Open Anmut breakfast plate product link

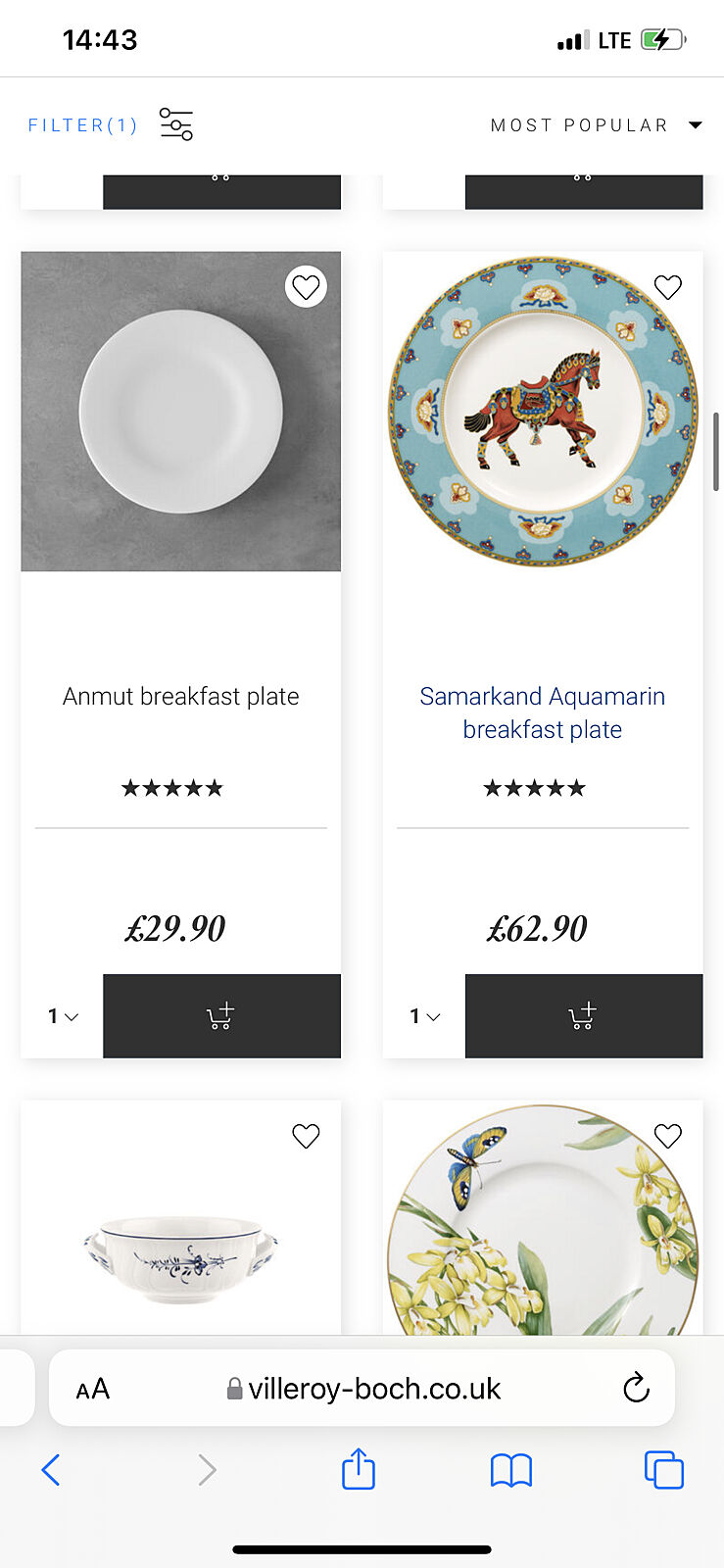coord(181,697)
